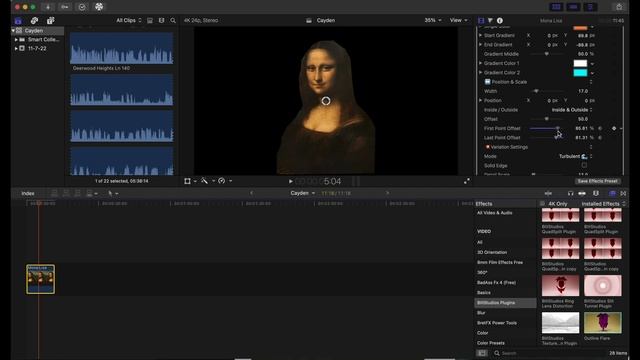Image resolution: width=640 pixels, height=360 pixels.
Task: Enter full screen viewer mode
Action: tap(467, 181)
